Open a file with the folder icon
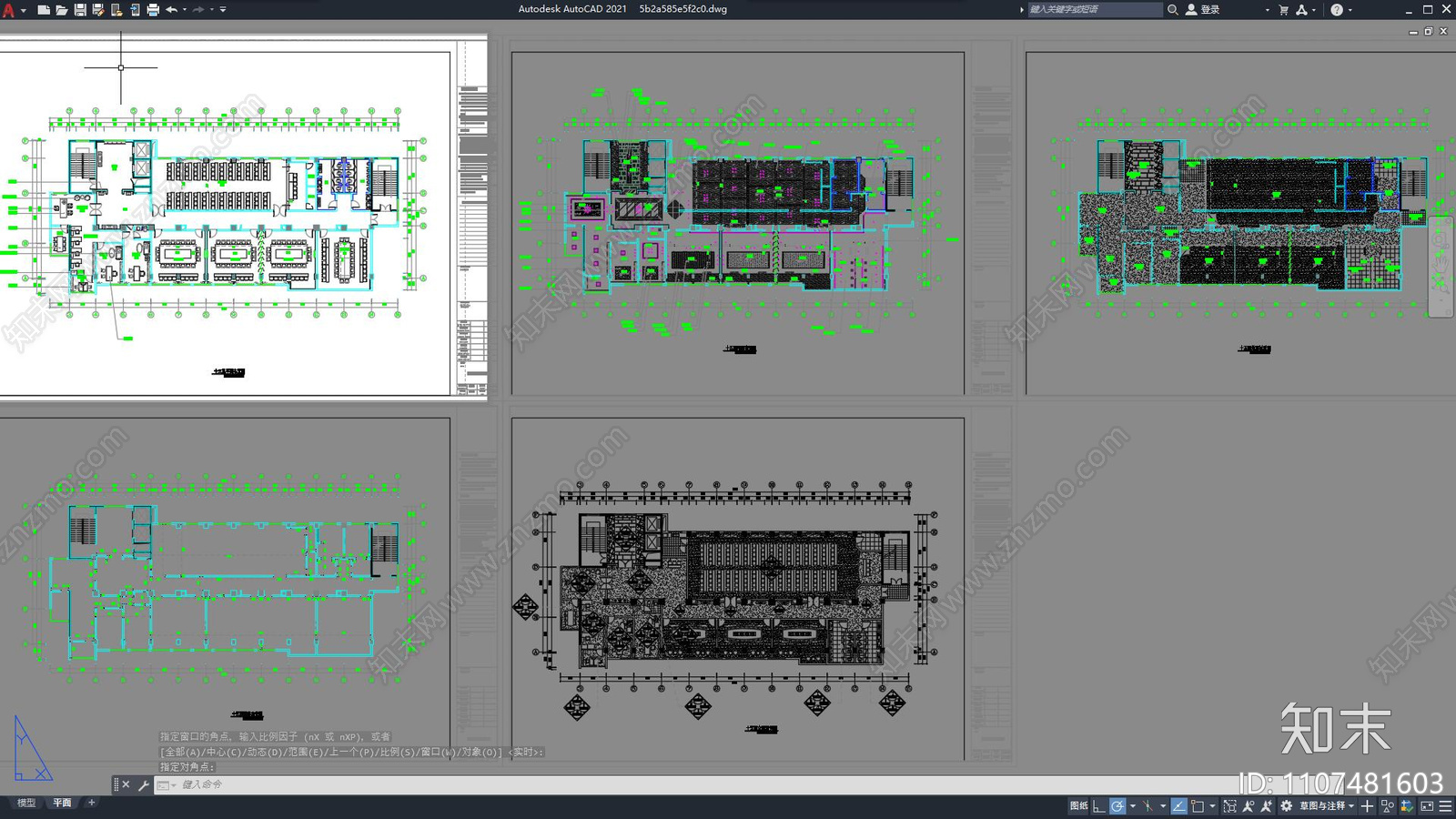This screenshot has height=819, width=1456. point(62,10)
